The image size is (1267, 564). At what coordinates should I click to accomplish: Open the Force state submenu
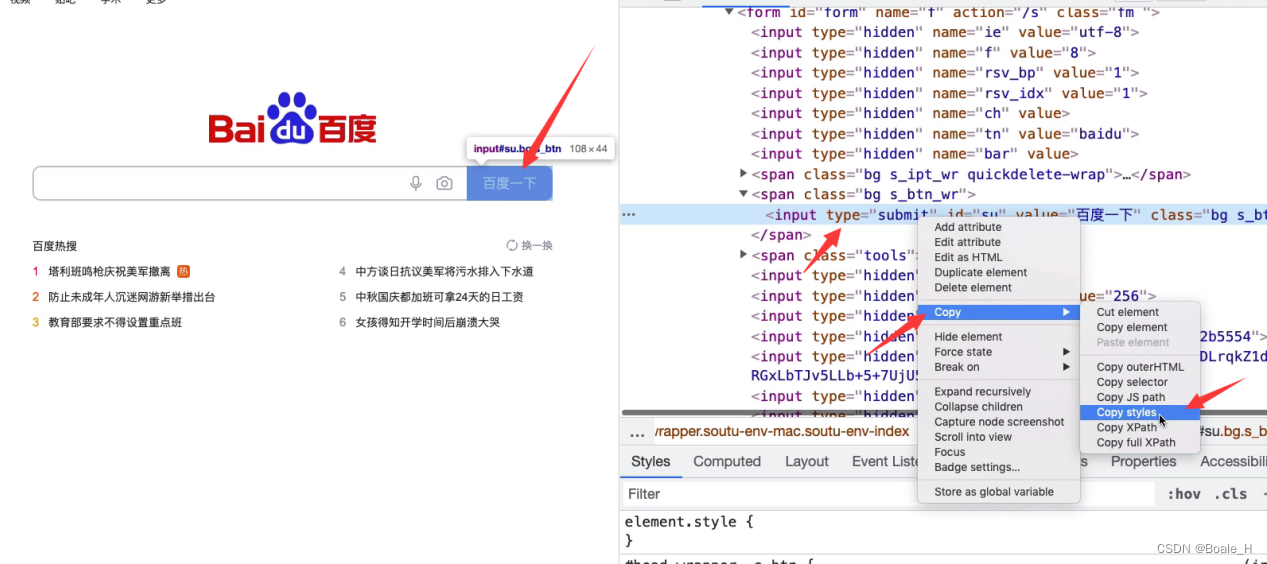click(999, 352)
